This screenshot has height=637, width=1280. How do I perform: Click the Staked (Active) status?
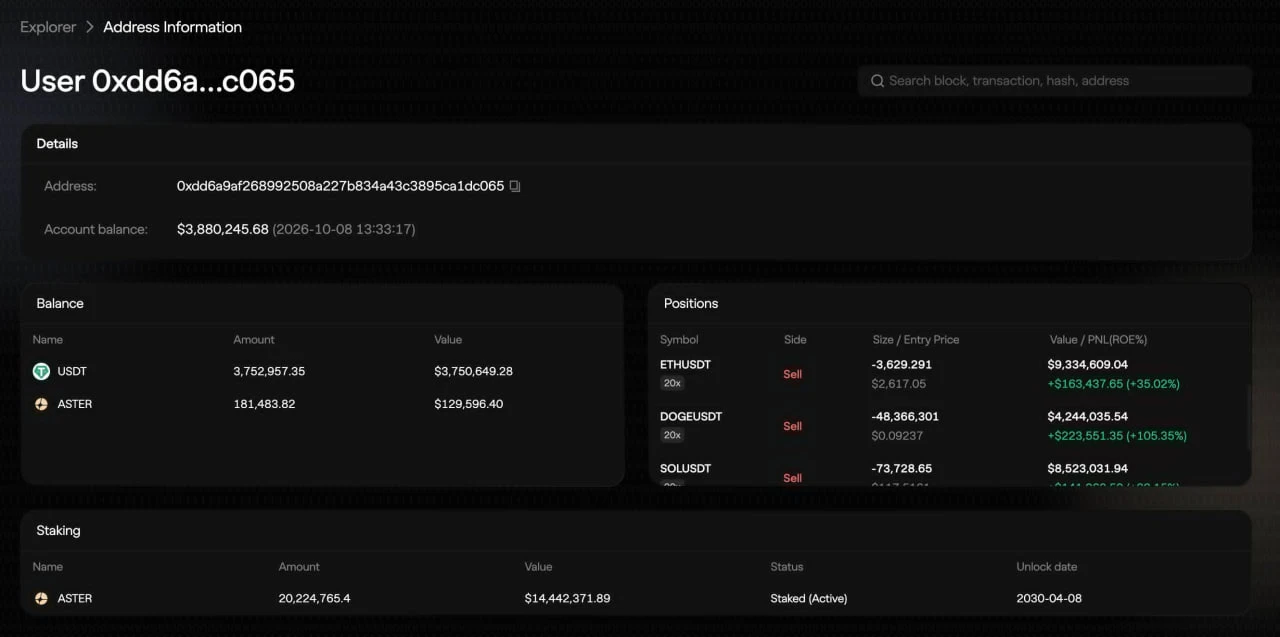[809, 598]
